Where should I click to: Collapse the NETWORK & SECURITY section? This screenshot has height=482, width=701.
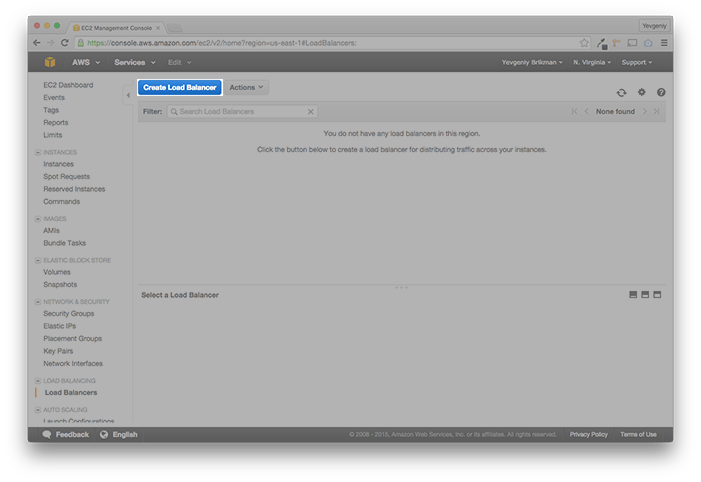point(38,302)
